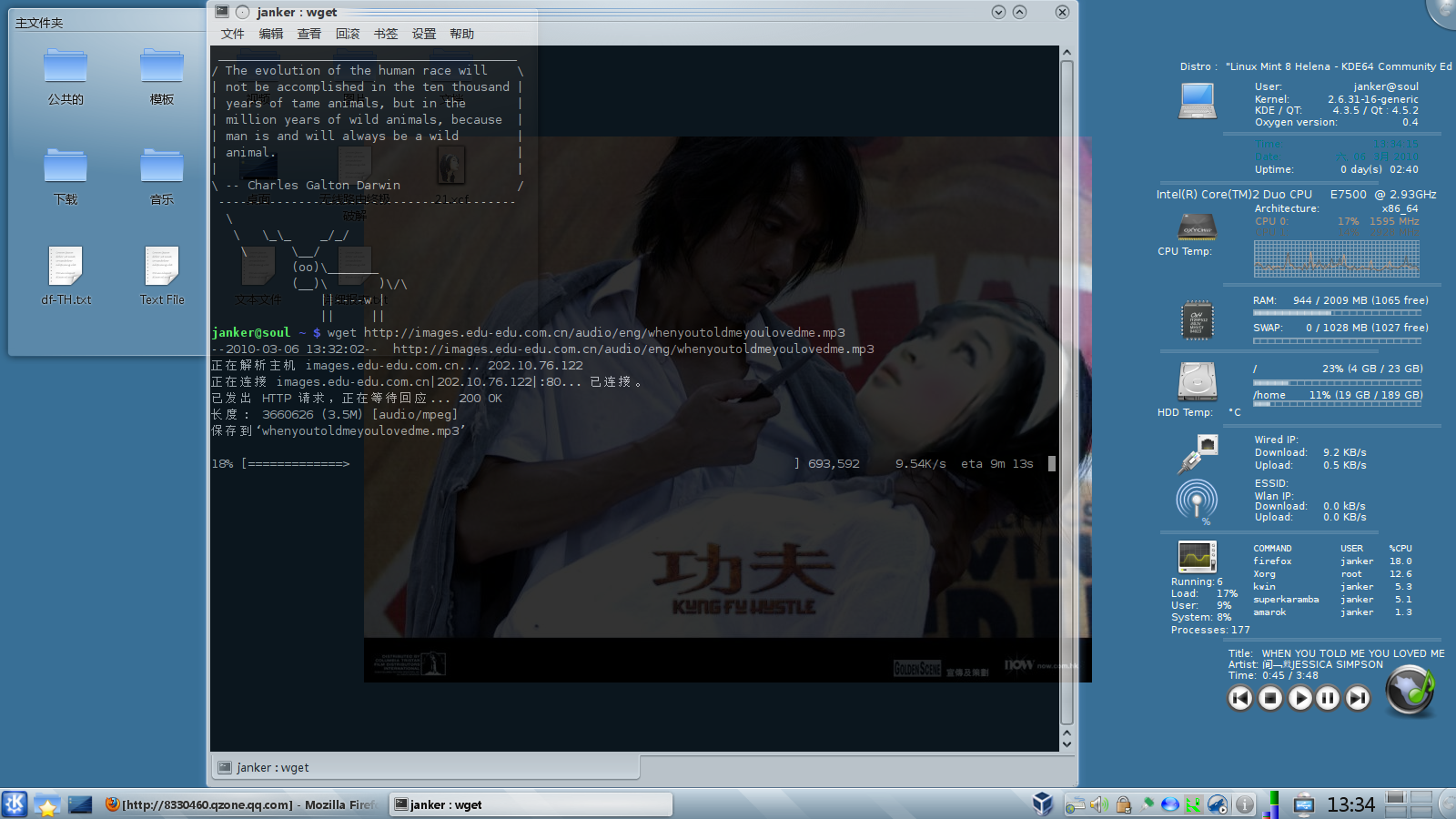The height and width of the screenshot is (819, 1456).
Task: Click the starred folder icon in panel
Action: (x=47, y=804)
